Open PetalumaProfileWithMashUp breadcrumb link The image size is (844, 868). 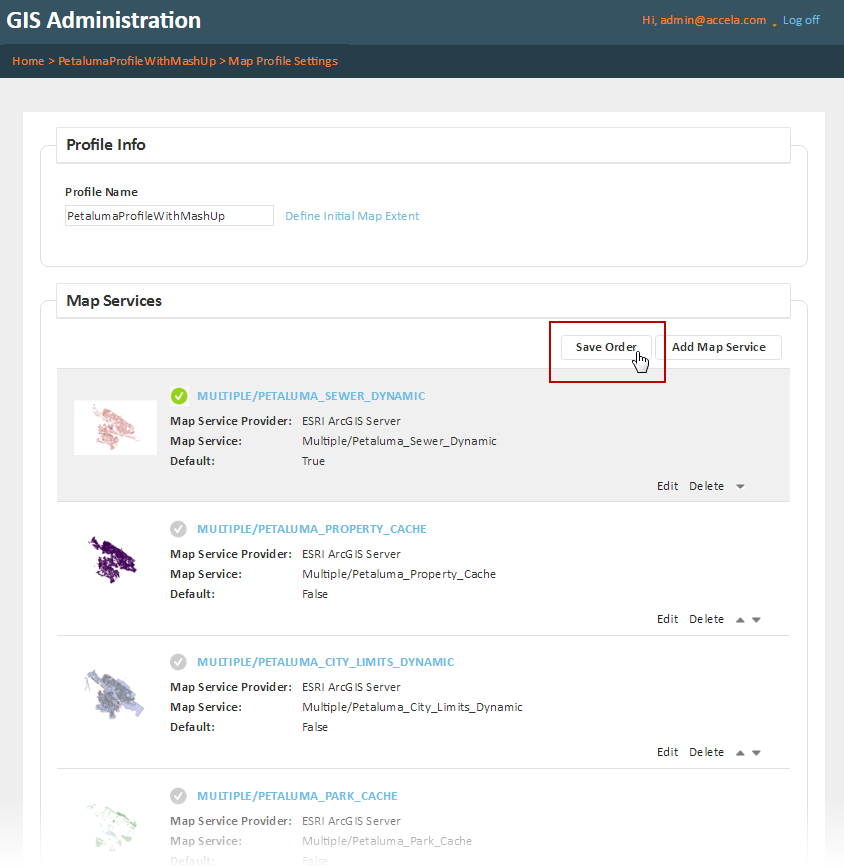137,61
